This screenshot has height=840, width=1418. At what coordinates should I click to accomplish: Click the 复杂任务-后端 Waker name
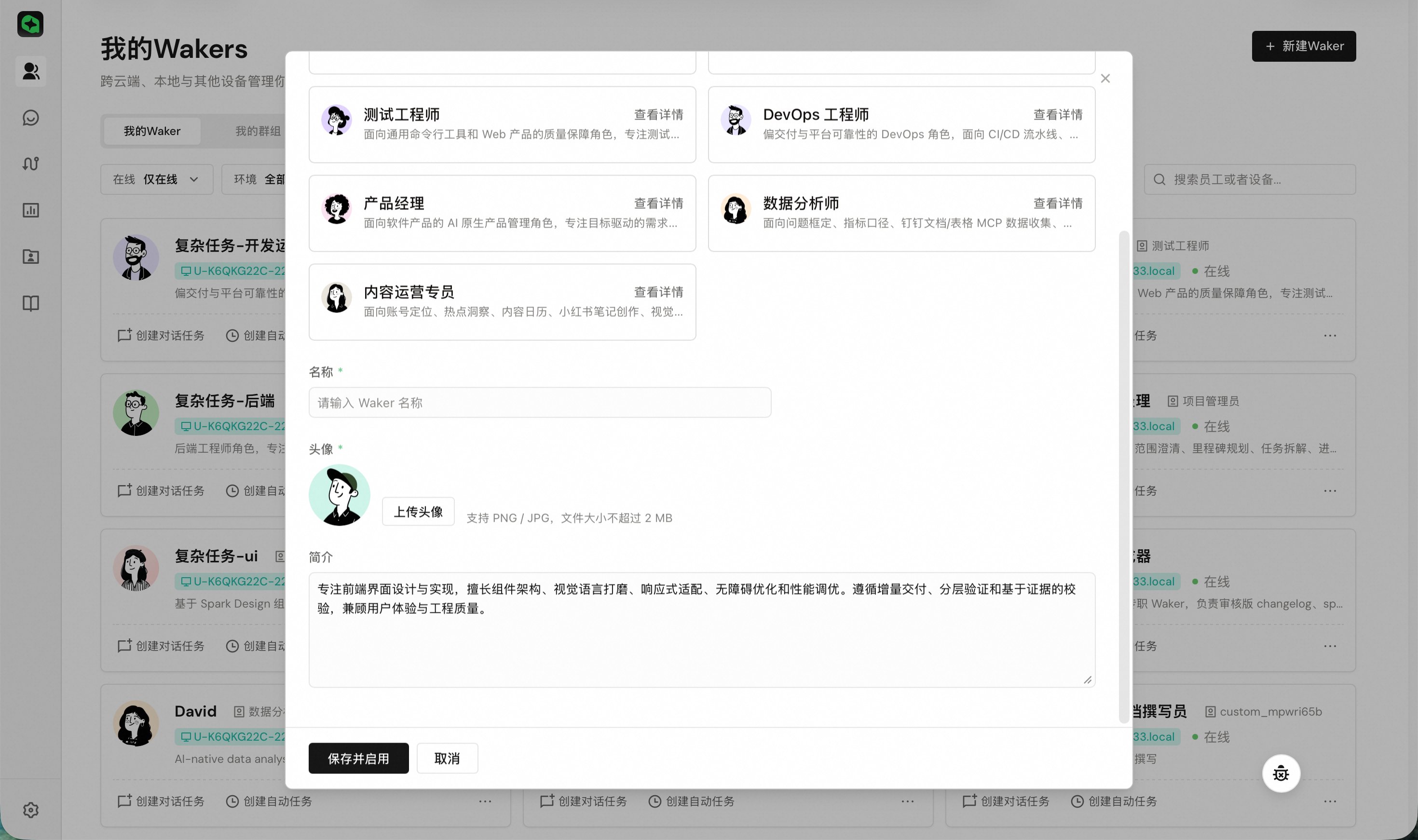click(225, 401)
